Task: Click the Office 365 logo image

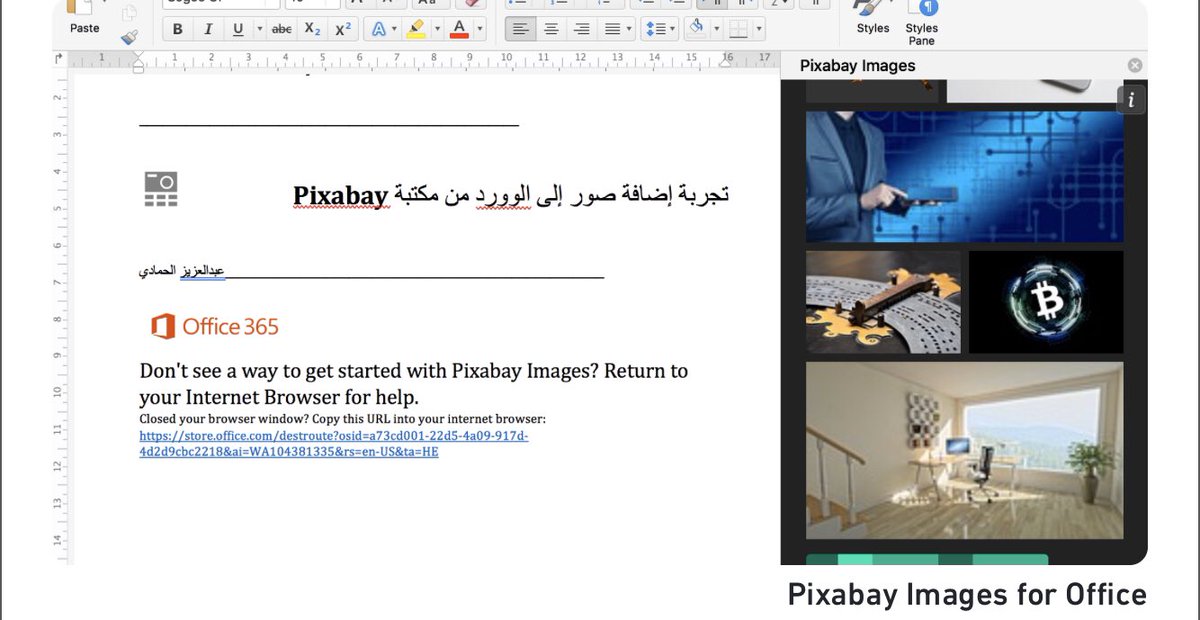Action: (214, 326)
